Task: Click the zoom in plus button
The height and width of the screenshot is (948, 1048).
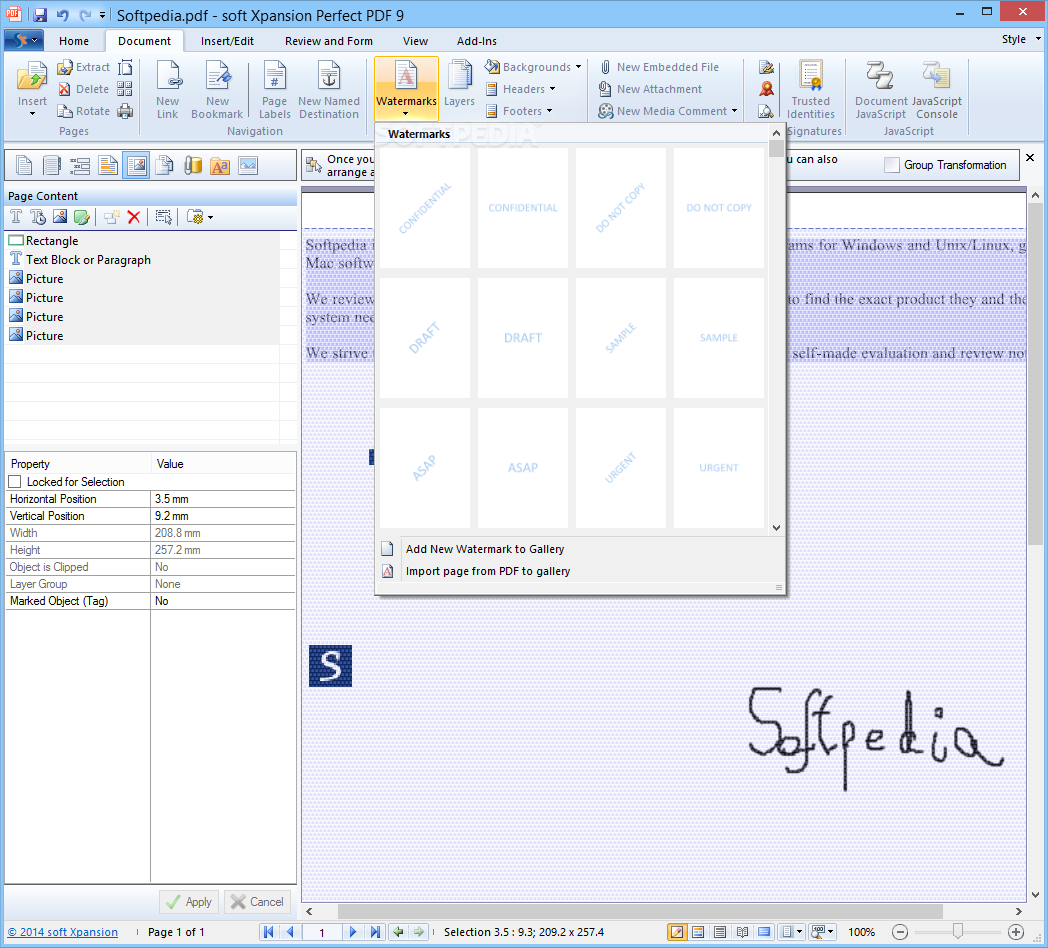Action: (x=1016, y=932)
